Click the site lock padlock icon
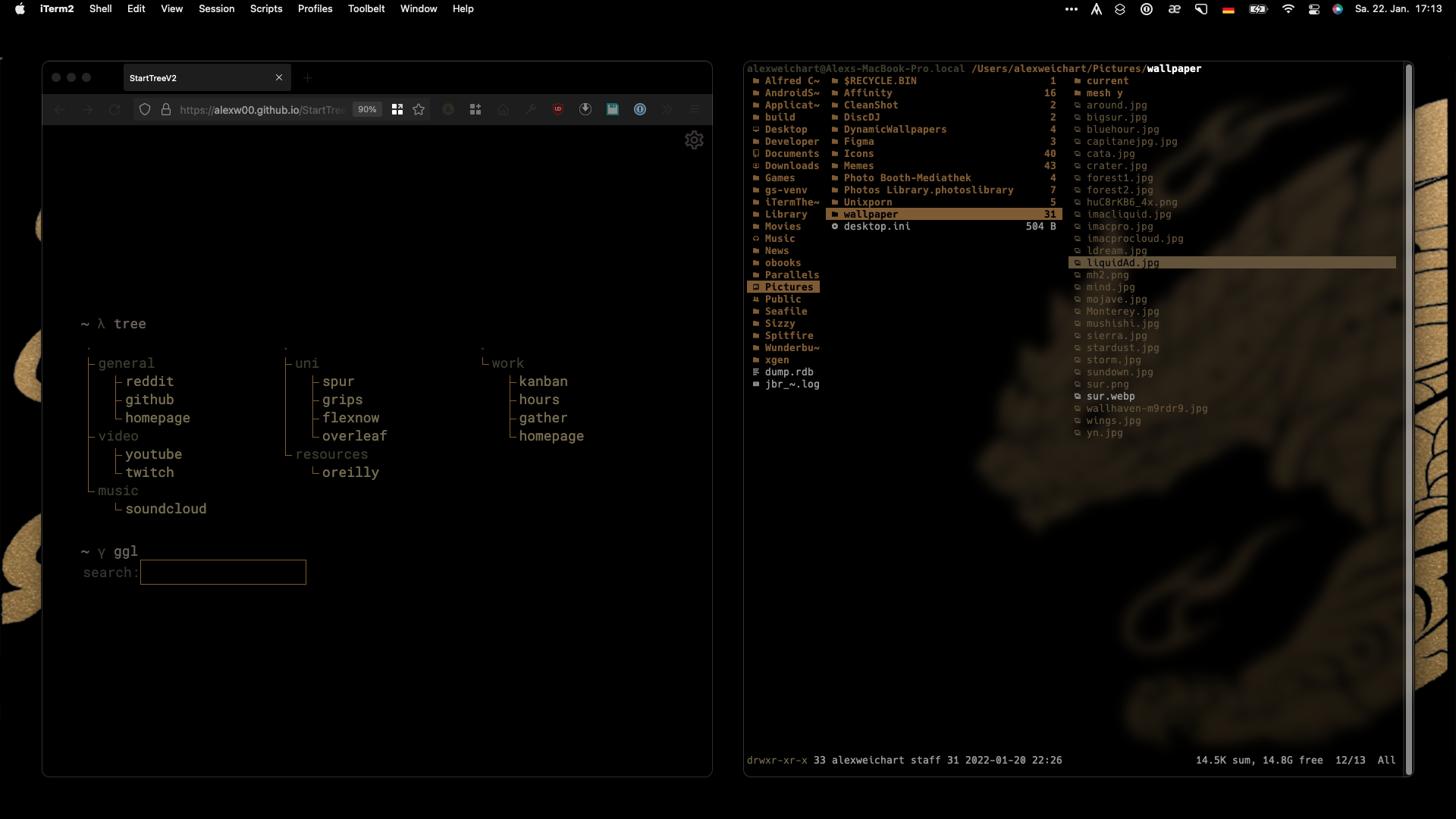Screen dimensions: 1456x819 (x=166, y=109)
